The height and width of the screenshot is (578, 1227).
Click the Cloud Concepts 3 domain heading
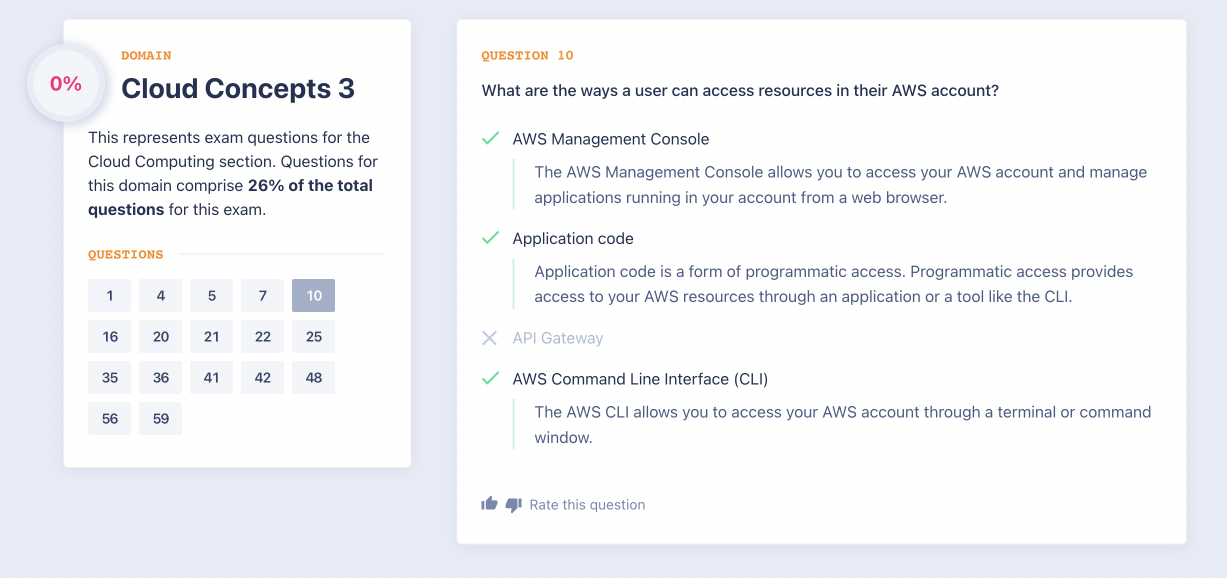point(238,88)
